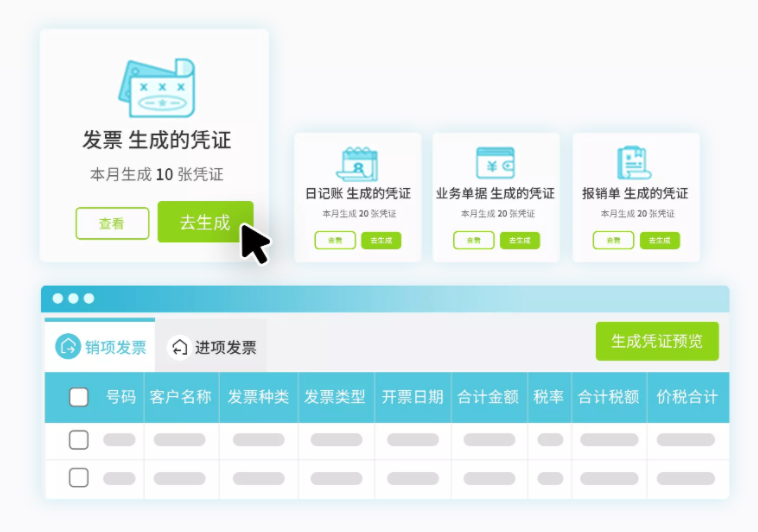
Task: Click the 价税合计 column header
Action: coord(687,397)
